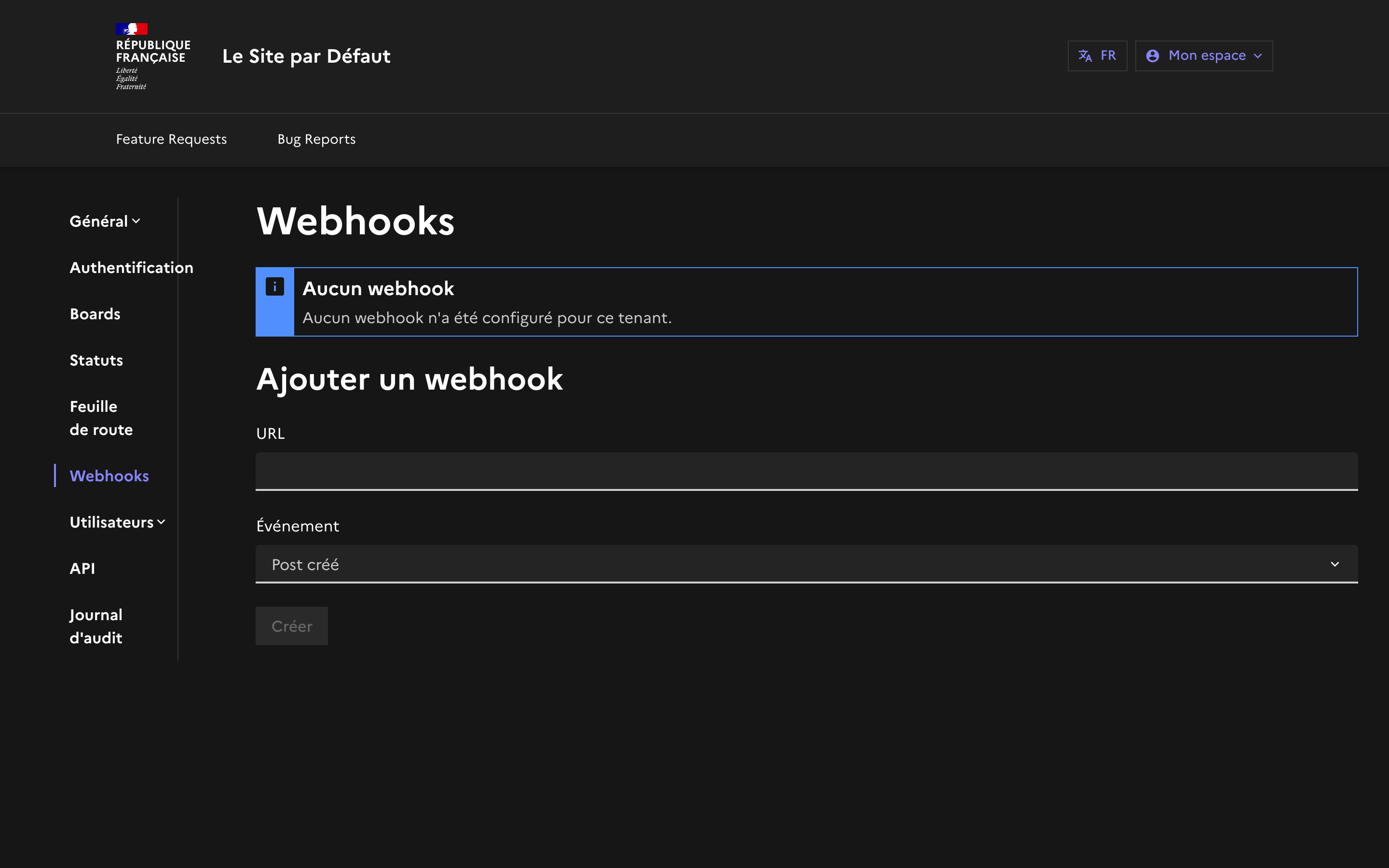Image resolution: width=1389 pixels, height=868 pixels.
Task: Click the République Française logo
Action: pyautogui.click(x=152, y=56)
